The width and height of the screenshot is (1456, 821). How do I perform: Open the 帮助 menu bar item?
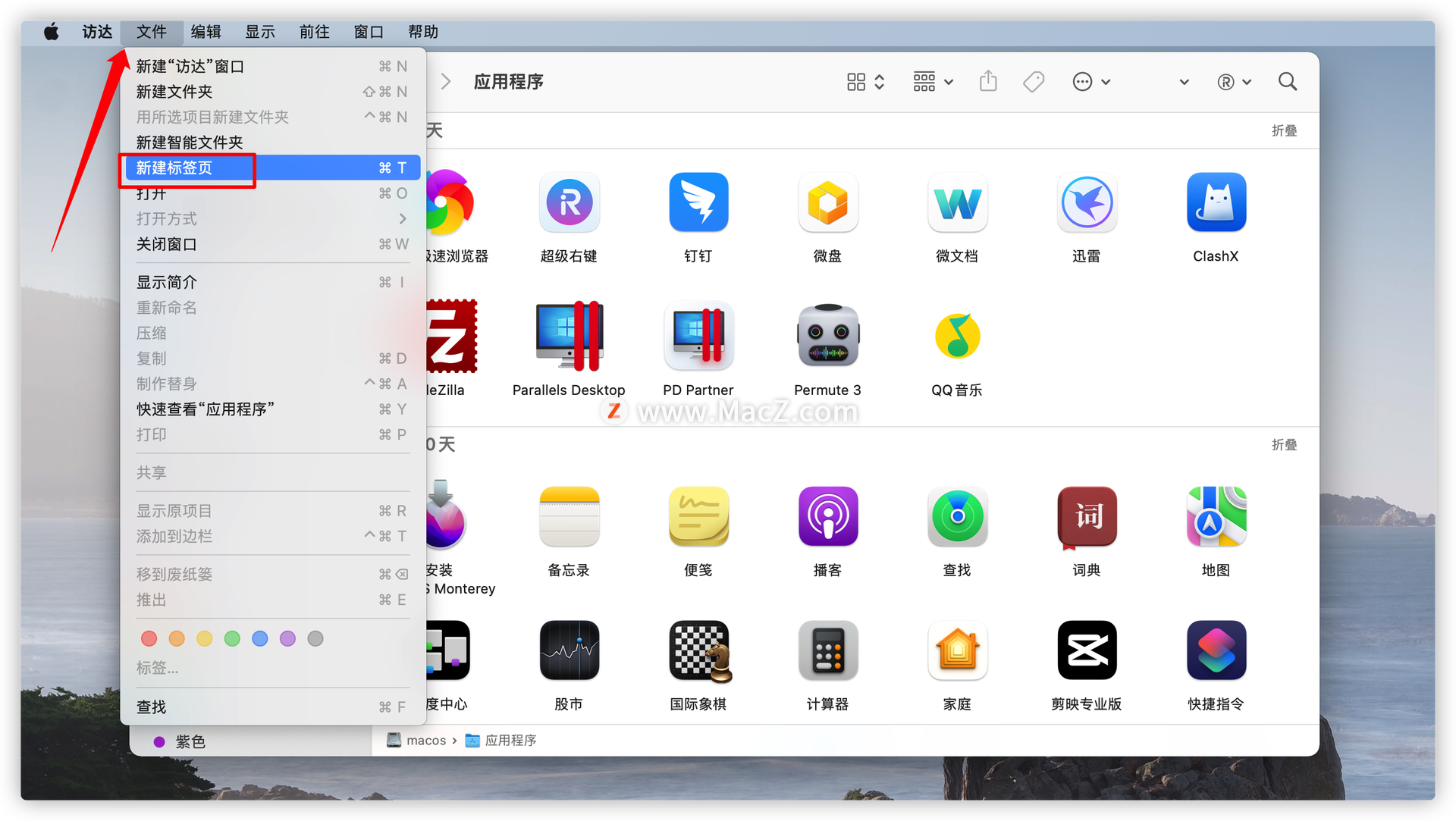(423, 32)
